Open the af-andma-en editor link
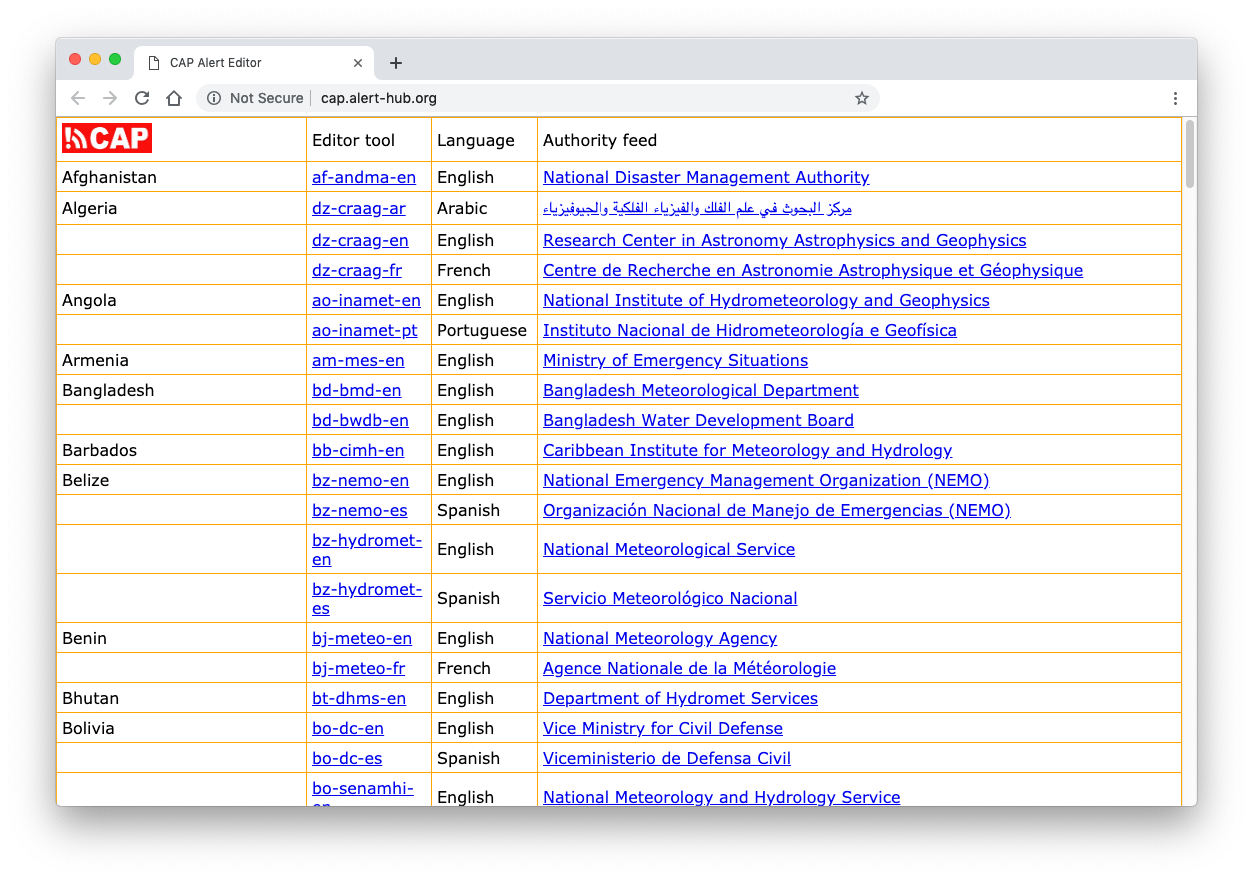The width and height of the screenshot is (1253, 880). pos(364,177)
